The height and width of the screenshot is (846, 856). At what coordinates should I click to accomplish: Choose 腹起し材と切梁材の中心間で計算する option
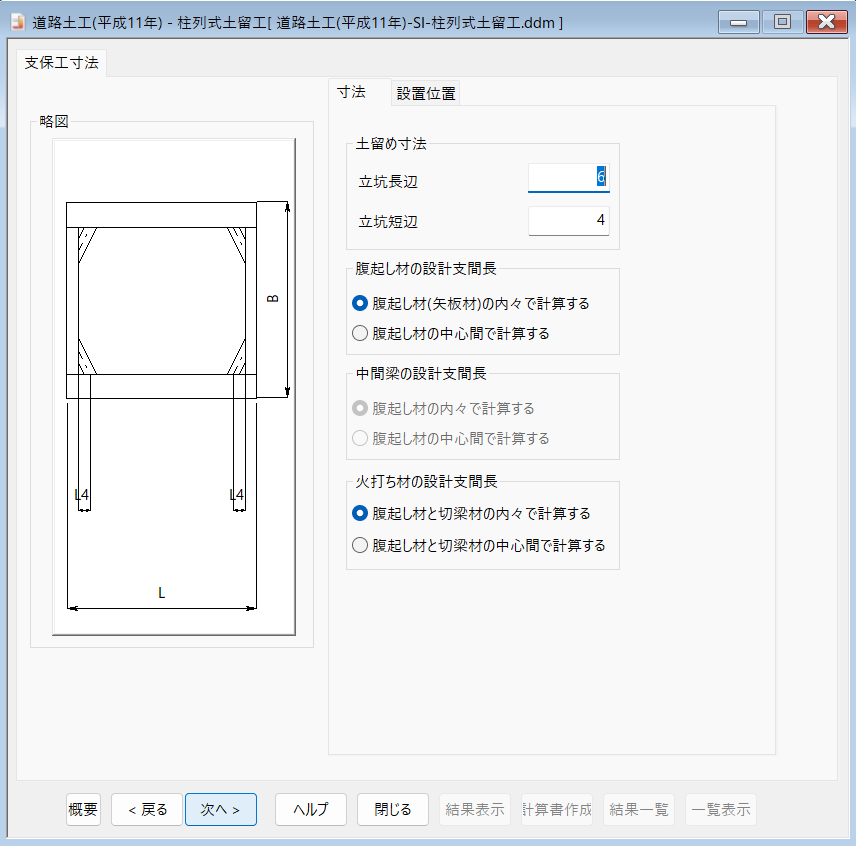(361, 545)
